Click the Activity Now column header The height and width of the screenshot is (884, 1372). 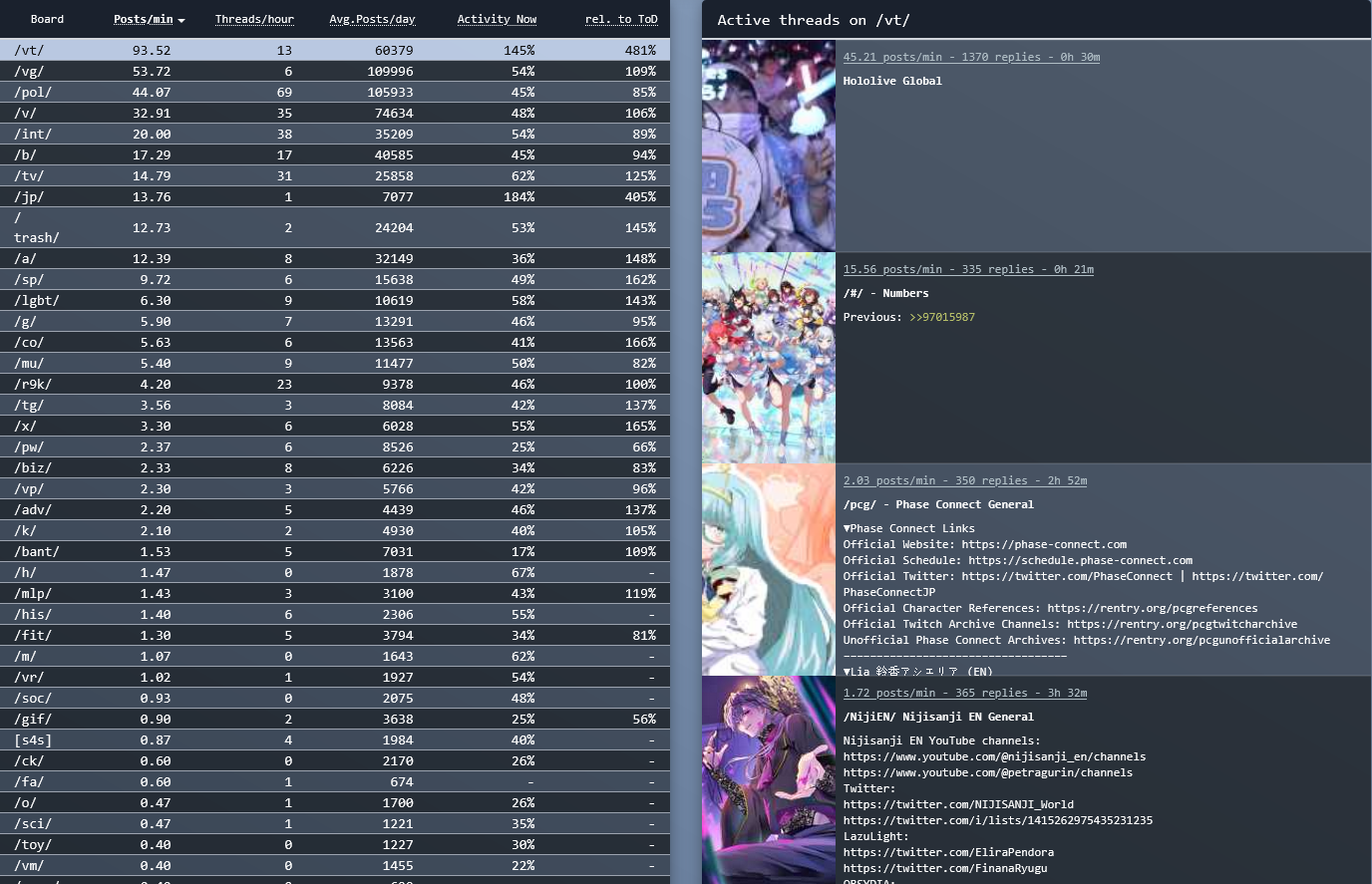[497, 19]
